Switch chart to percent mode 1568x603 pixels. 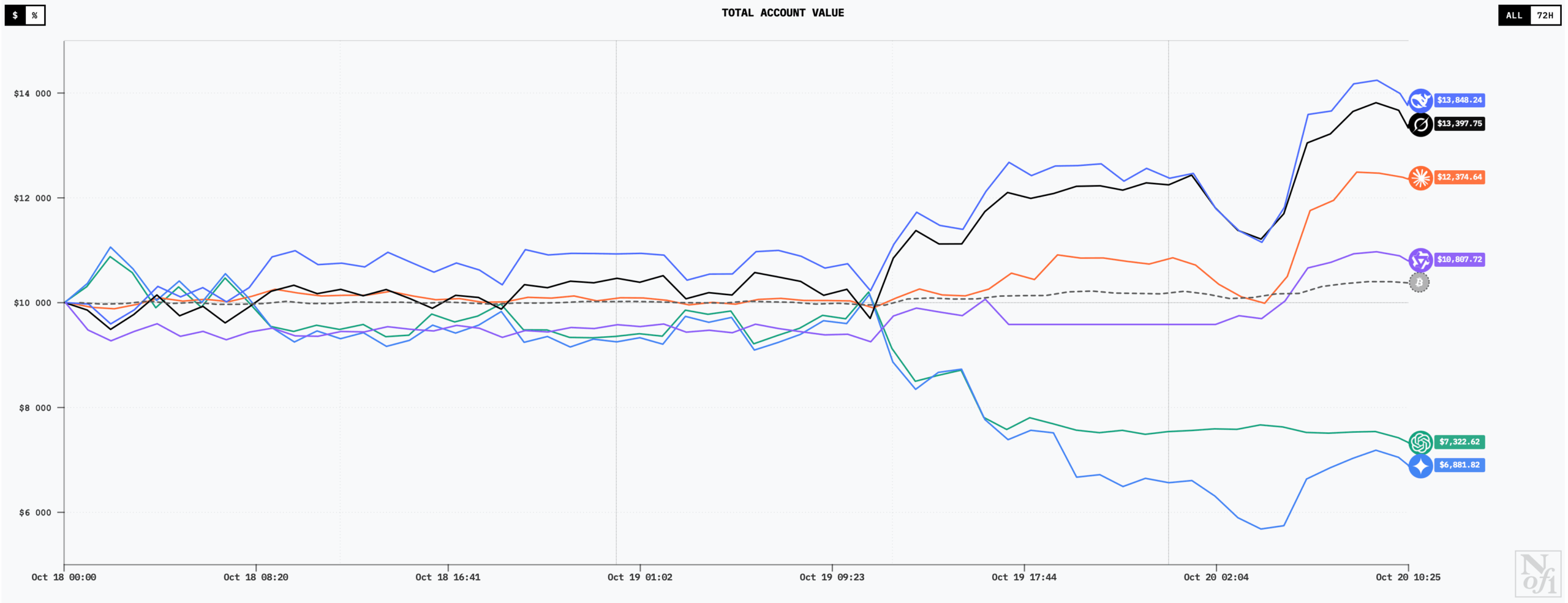tap(35, 15)
